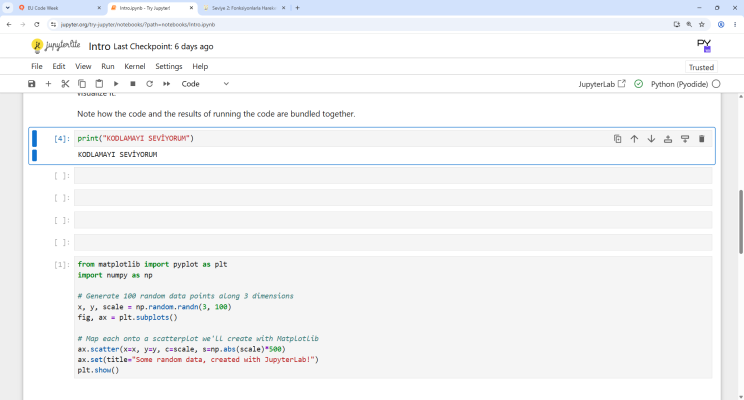Click the browser address bar URL
744x400 pixels.
pyautogui.click(x=138, y=25)
